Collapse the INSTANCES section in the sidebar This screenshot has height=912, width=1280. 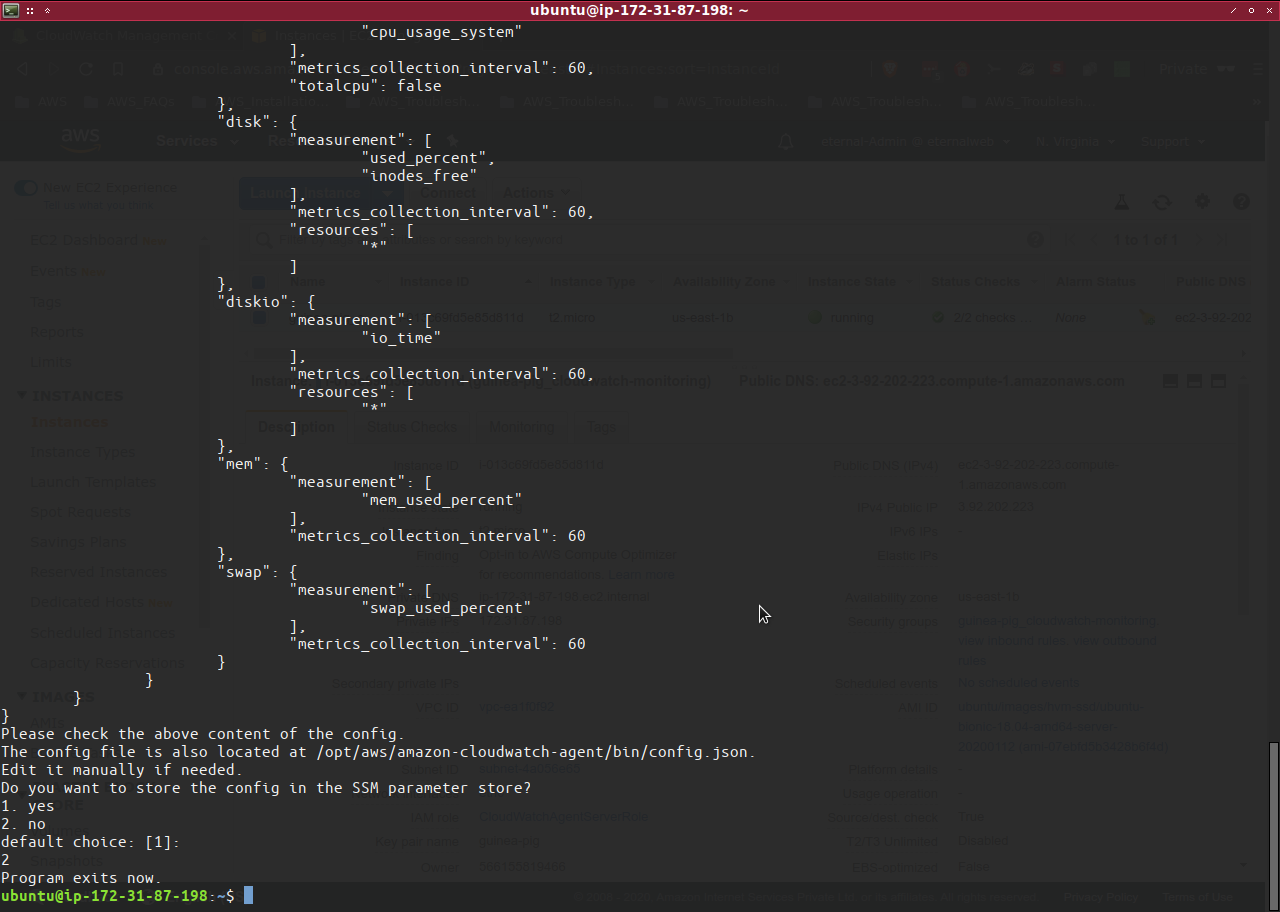pyautogui.click(x=22, y=396)
